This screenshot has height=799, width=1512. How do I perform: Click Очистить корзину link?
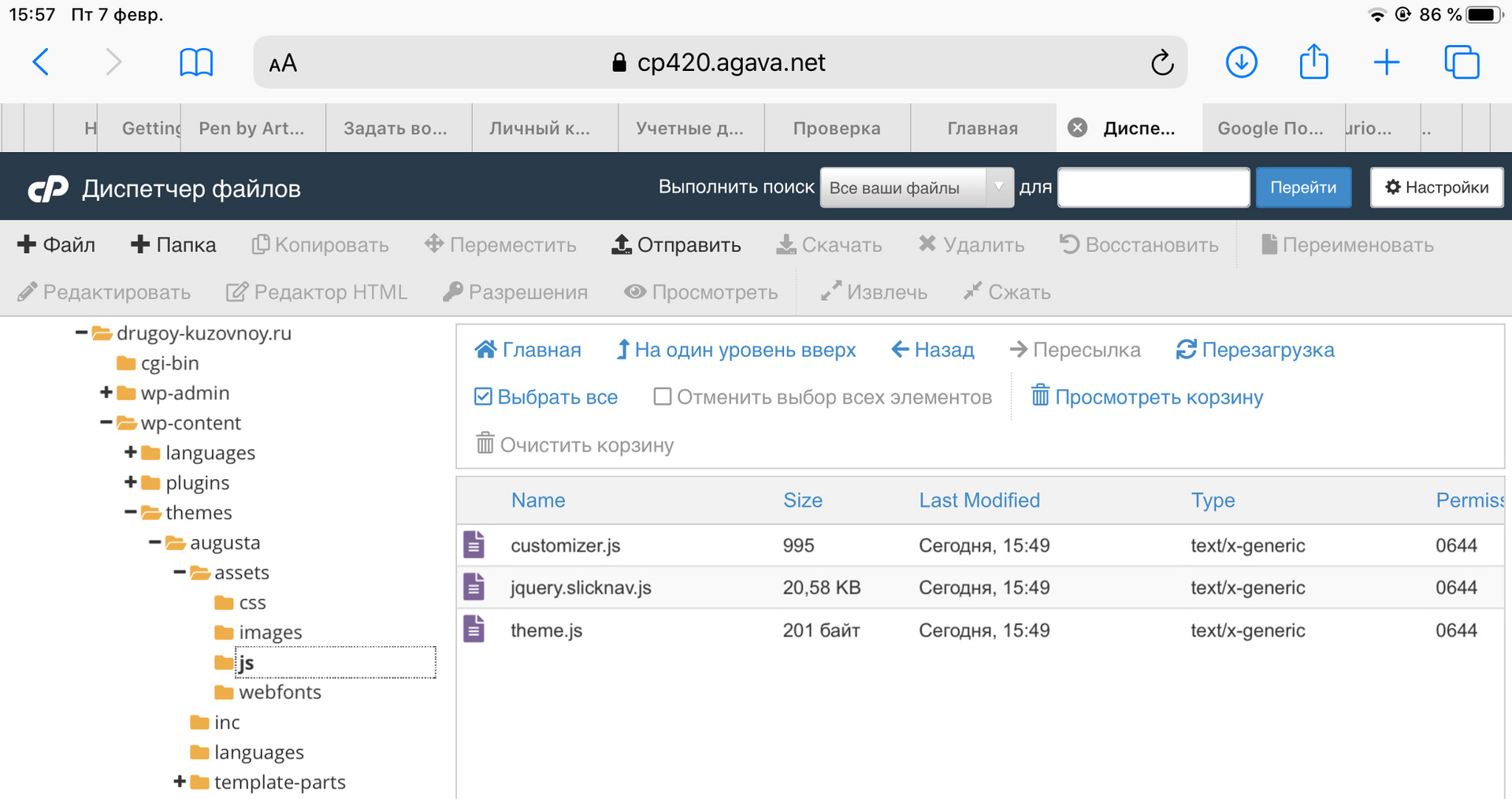point(575,444)
